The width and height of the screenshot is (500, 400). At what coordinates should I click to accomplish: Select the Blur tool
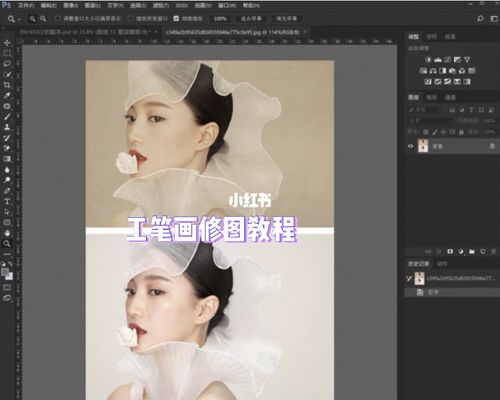pos(7,169)
